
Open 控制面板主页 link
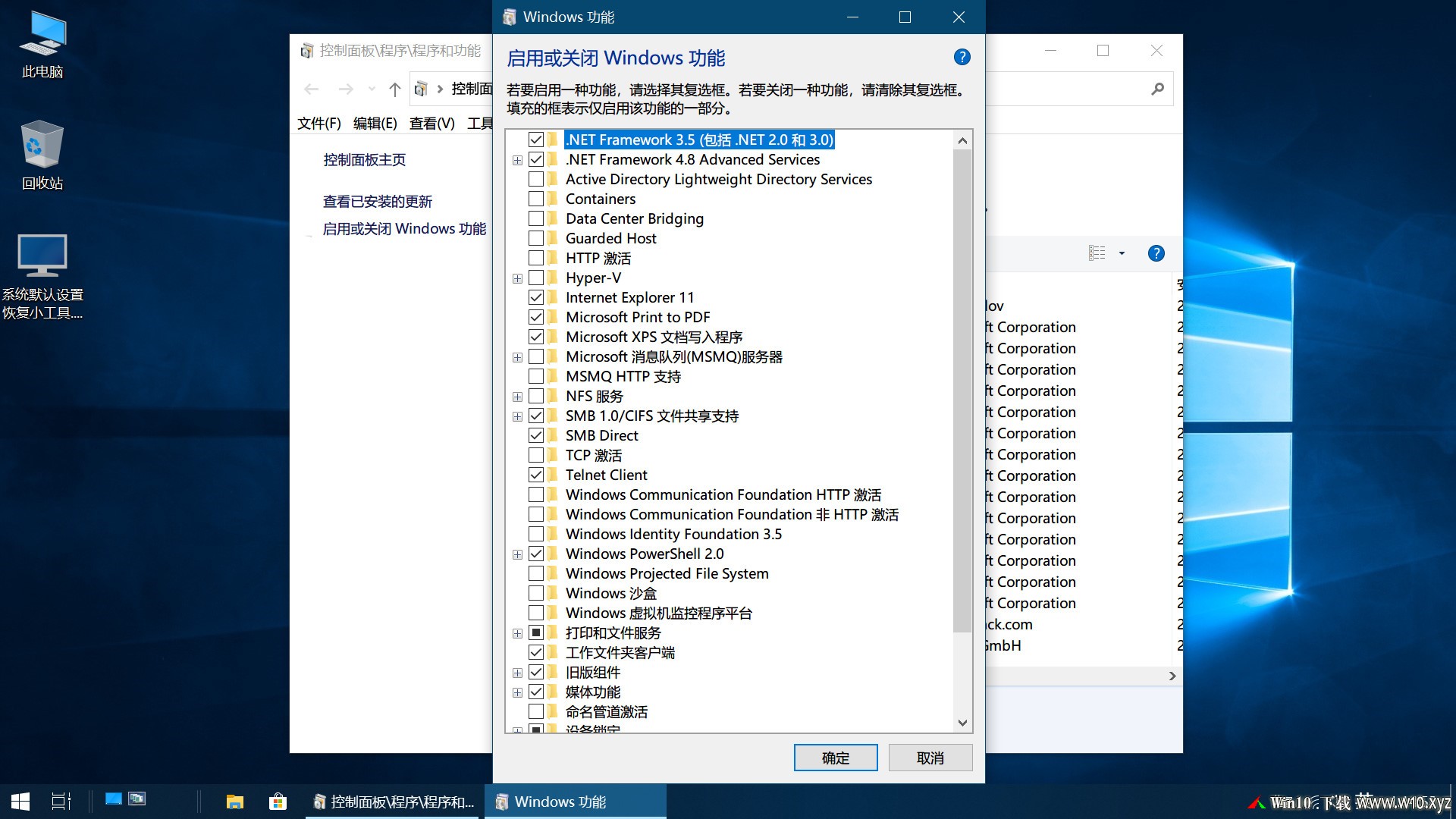tap(365, 160)
